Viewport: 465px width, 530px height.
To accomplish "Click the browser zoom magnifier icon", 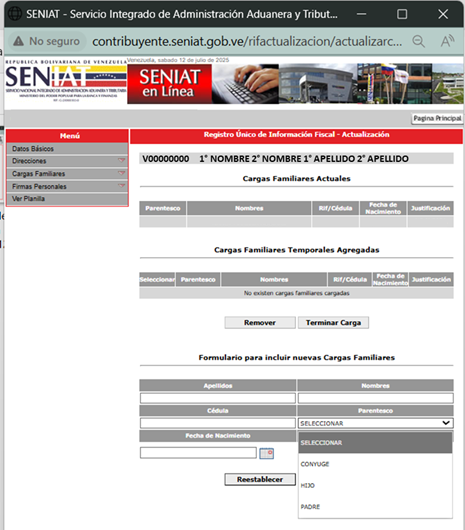I will coord(418,41).
